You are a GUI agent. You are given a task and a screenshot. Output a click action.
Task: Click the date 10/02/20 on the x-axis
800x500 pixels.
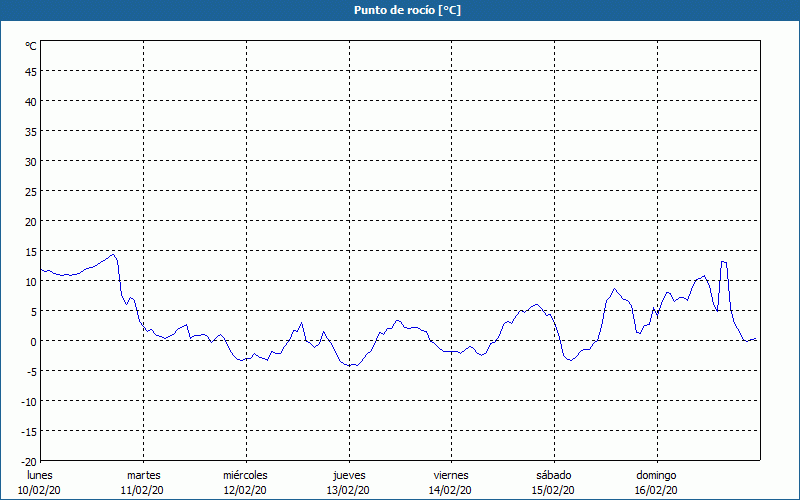[x=40, y=490]
